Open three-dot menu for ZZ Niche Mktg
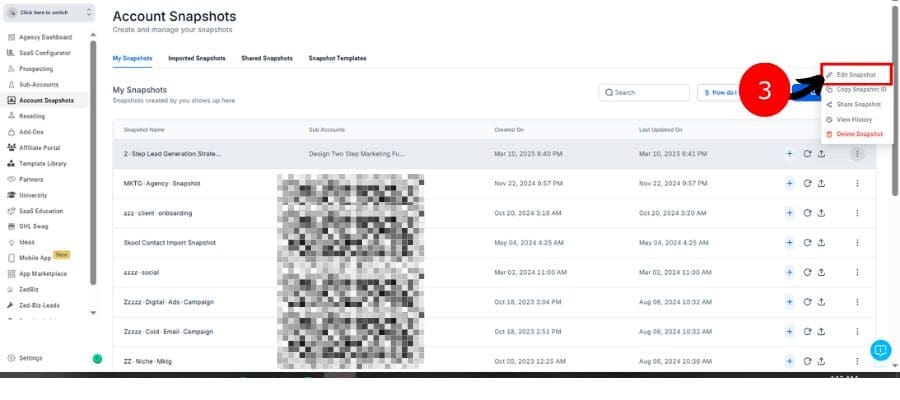This screenshot has height=400, width=900. [x=857, y=361]
